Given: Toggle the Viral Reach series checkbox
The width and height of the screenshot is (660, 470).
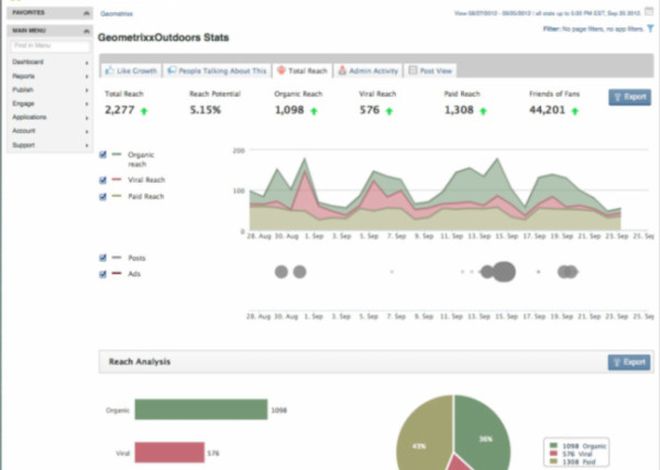Looking at the screenshot, I should pyautogui.click(x=103, y=180).
